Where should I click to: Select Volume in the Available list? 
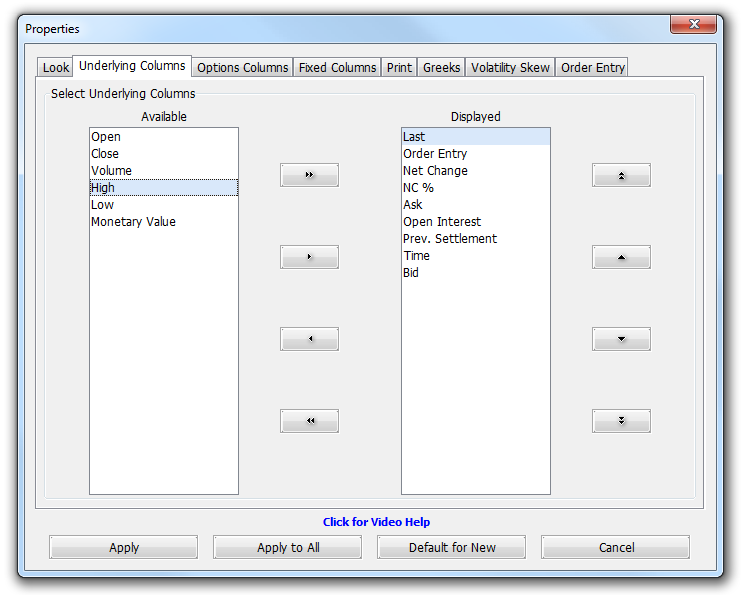point(111,171)
